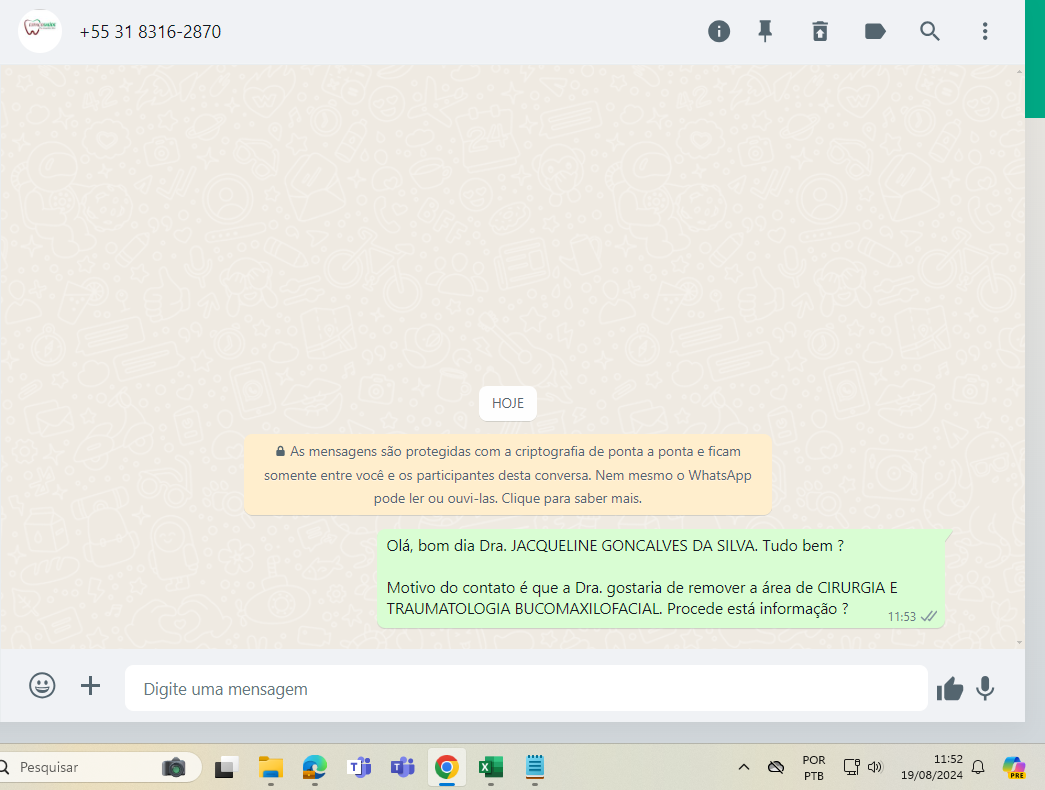Open first Microsoft Teams taskbar icon
Screen dimensions: 1045x790
pos(359,767)
